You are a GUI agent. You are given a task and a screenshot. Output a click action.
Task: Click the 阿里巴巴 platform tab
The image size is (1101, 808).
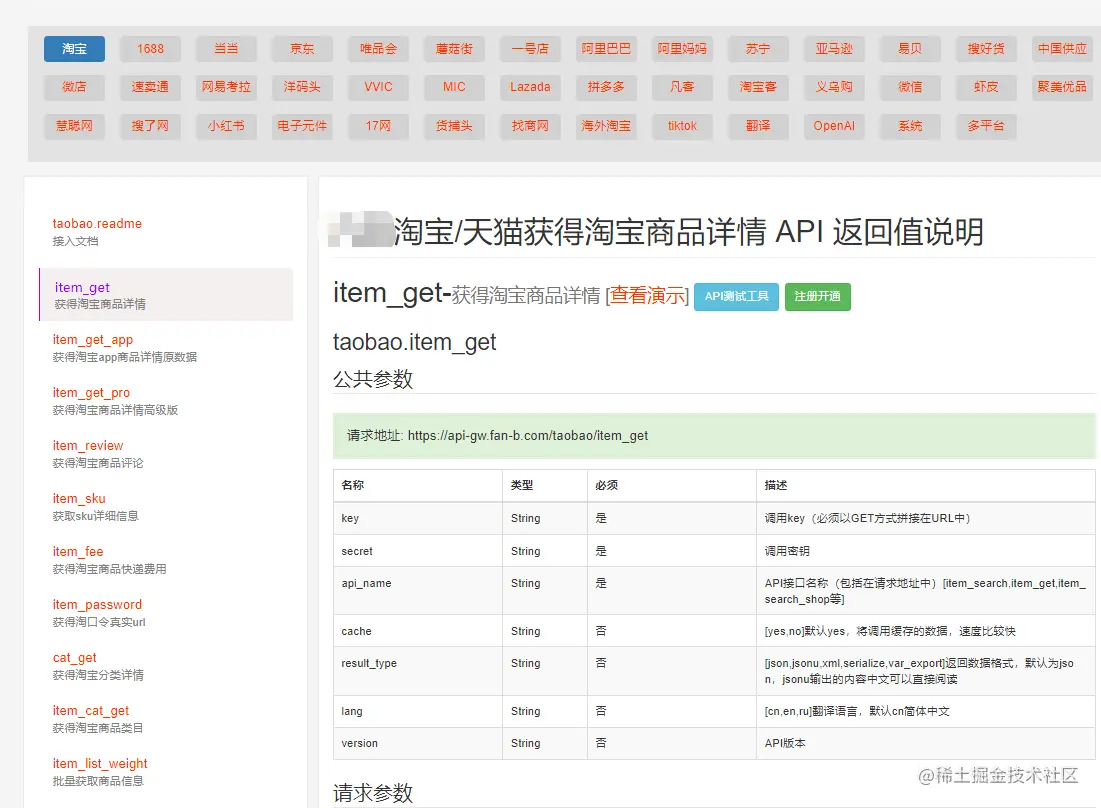coord(606,48)
